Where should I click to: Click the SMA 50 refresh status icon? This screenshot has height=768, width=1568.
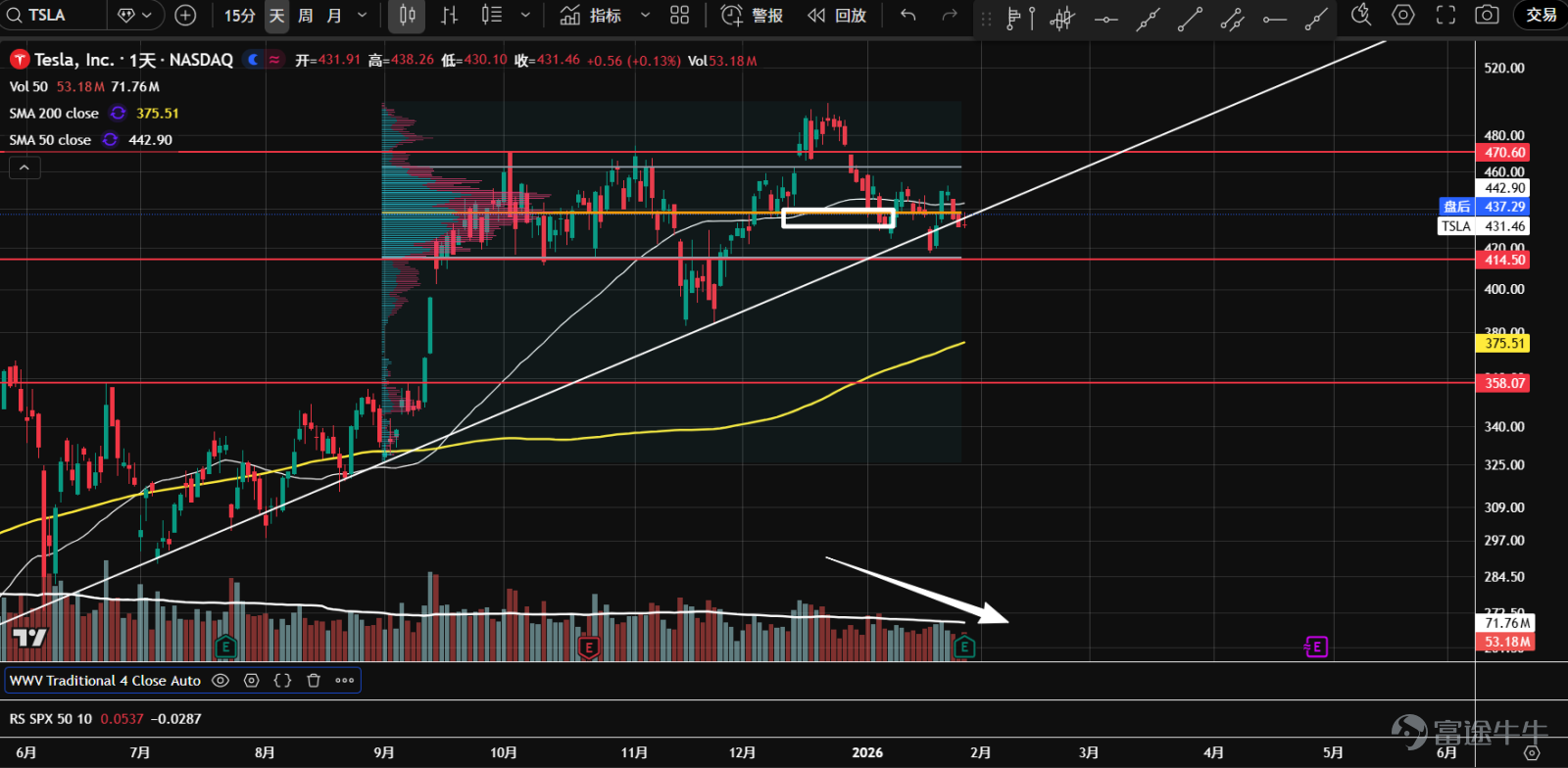(110, 140)
